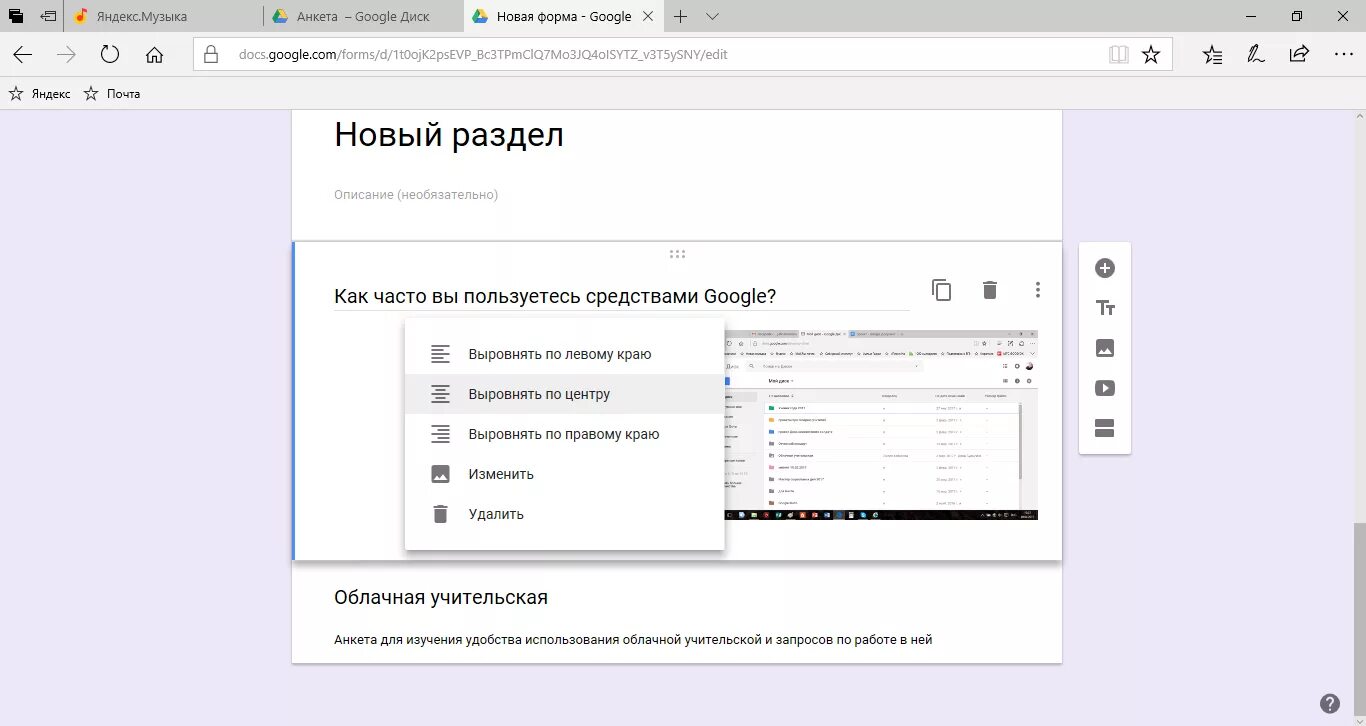1366x726 pixels.
Task: Click the 'Новый раздел' section title
Action: [x=449, y=135]
